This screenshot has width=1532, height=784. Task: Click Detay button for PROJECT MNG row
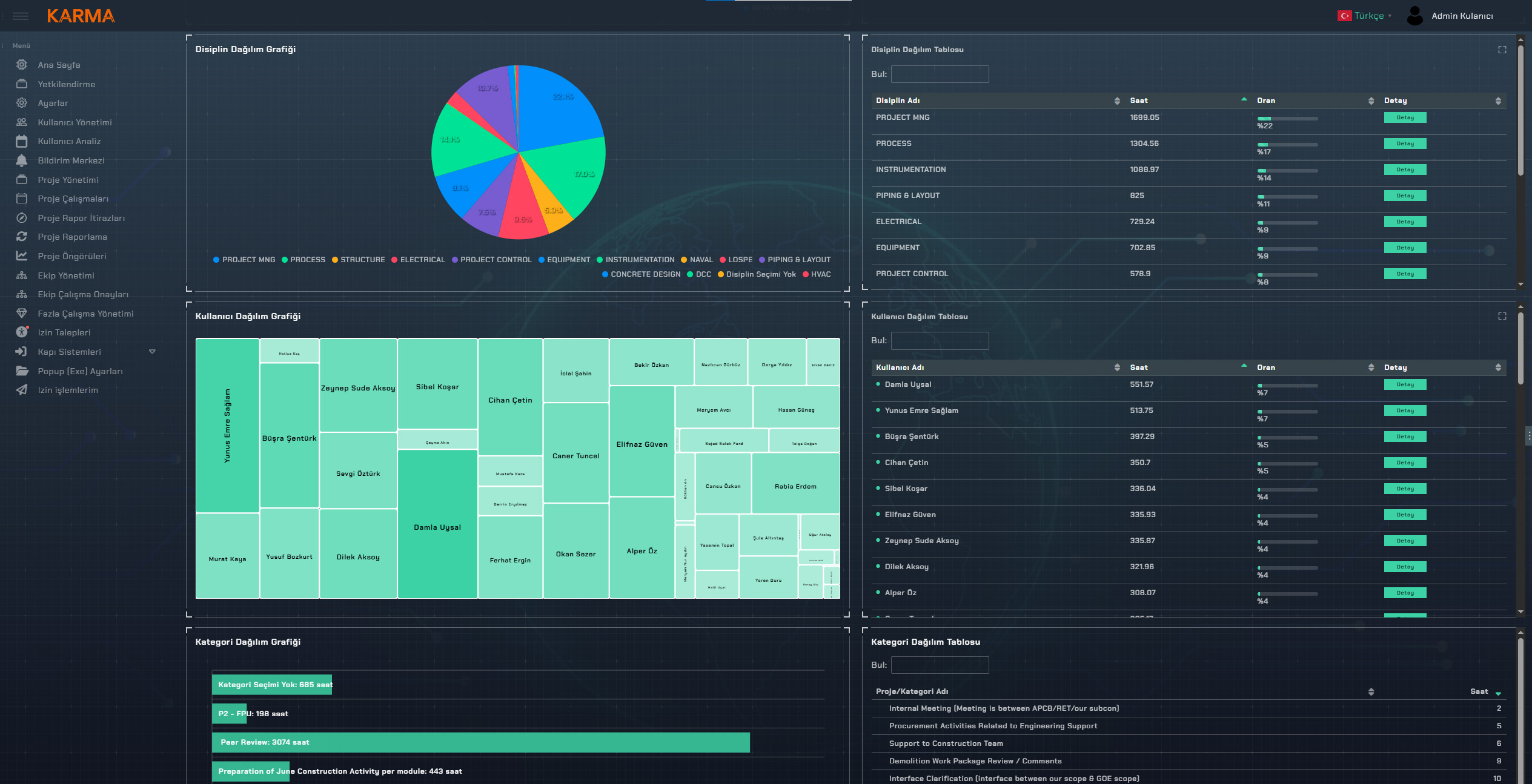(1404, 117)
